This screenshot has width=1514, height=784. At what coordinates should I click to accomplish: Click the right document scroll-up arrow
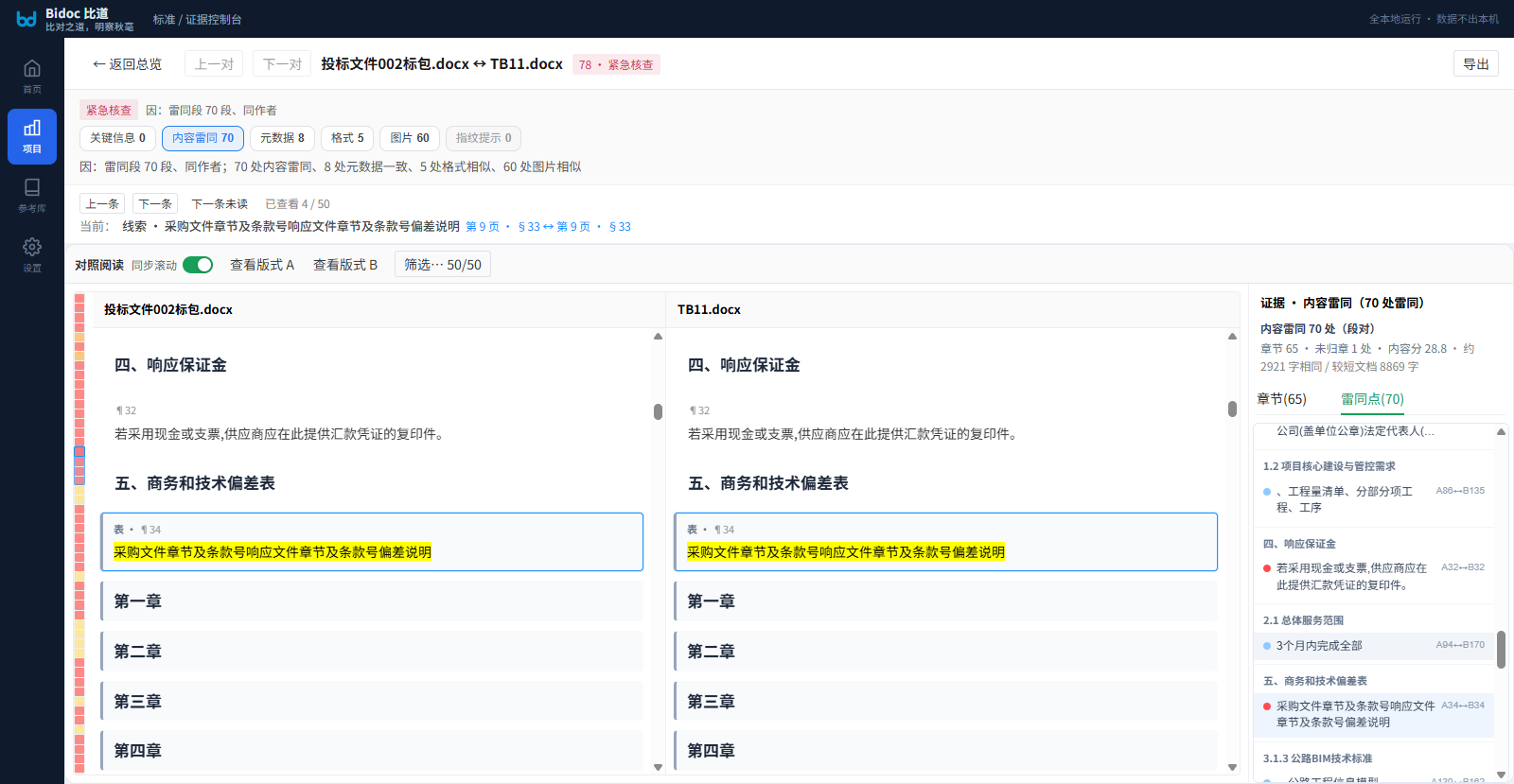pos(1232,337)
